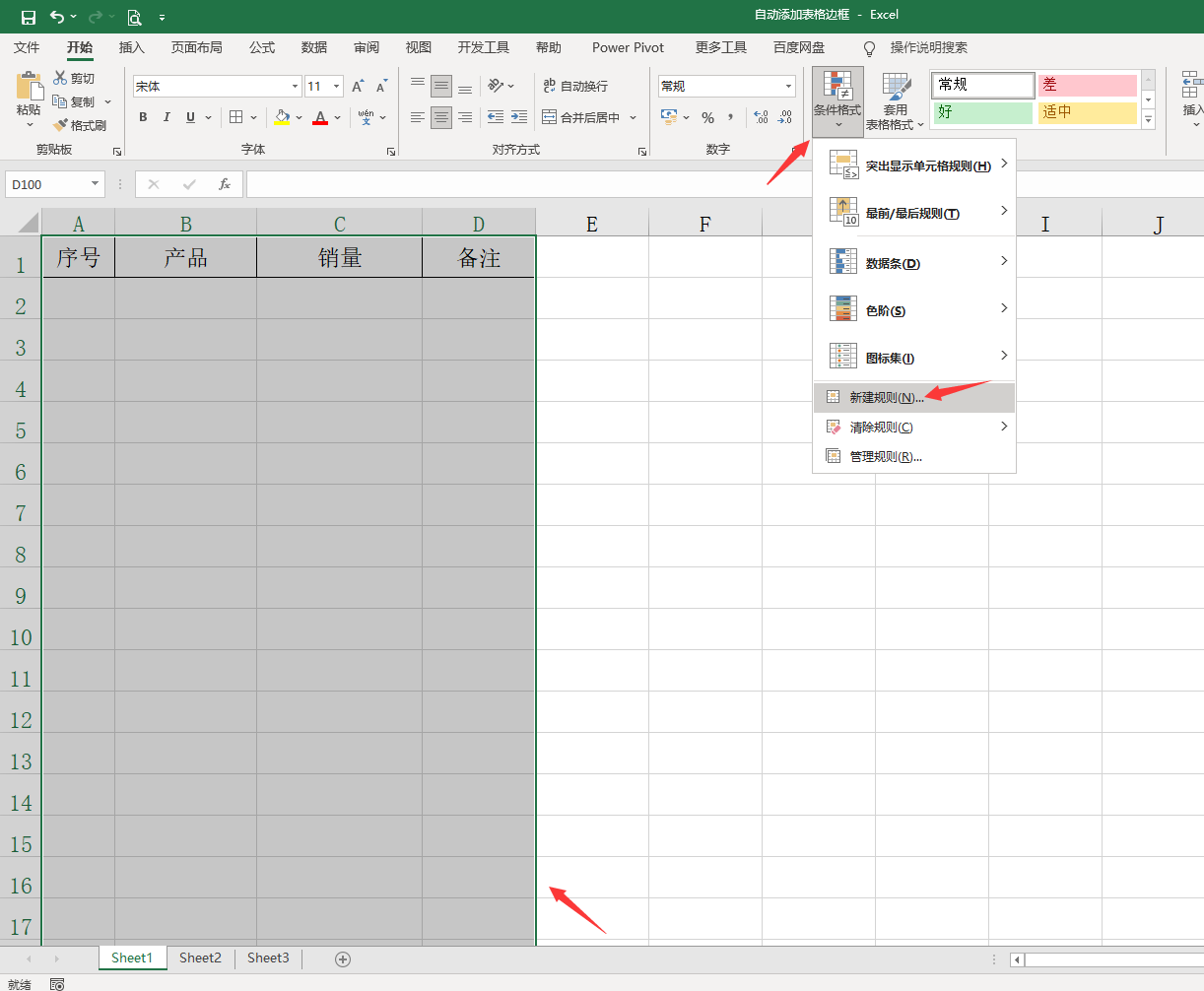Screen dimensions: 1204x991
Task: Click the Format Painter (格式刷) icon
Action: coord(60,125)
